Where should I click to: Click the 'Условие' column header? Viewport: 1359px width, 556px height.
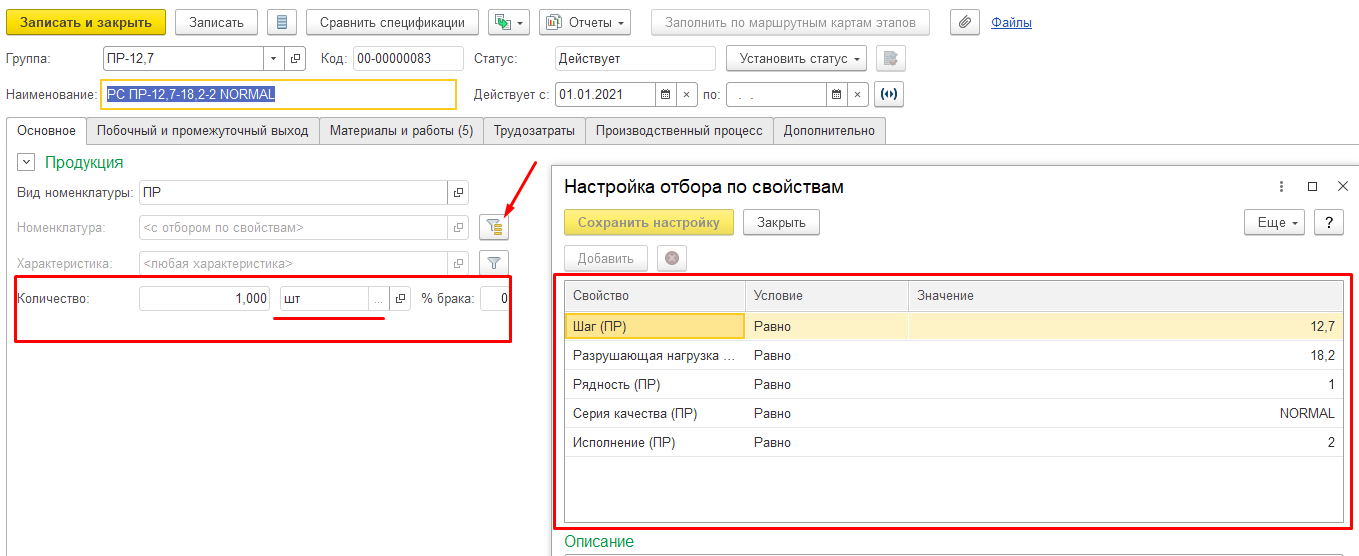(x=827, y=296)
